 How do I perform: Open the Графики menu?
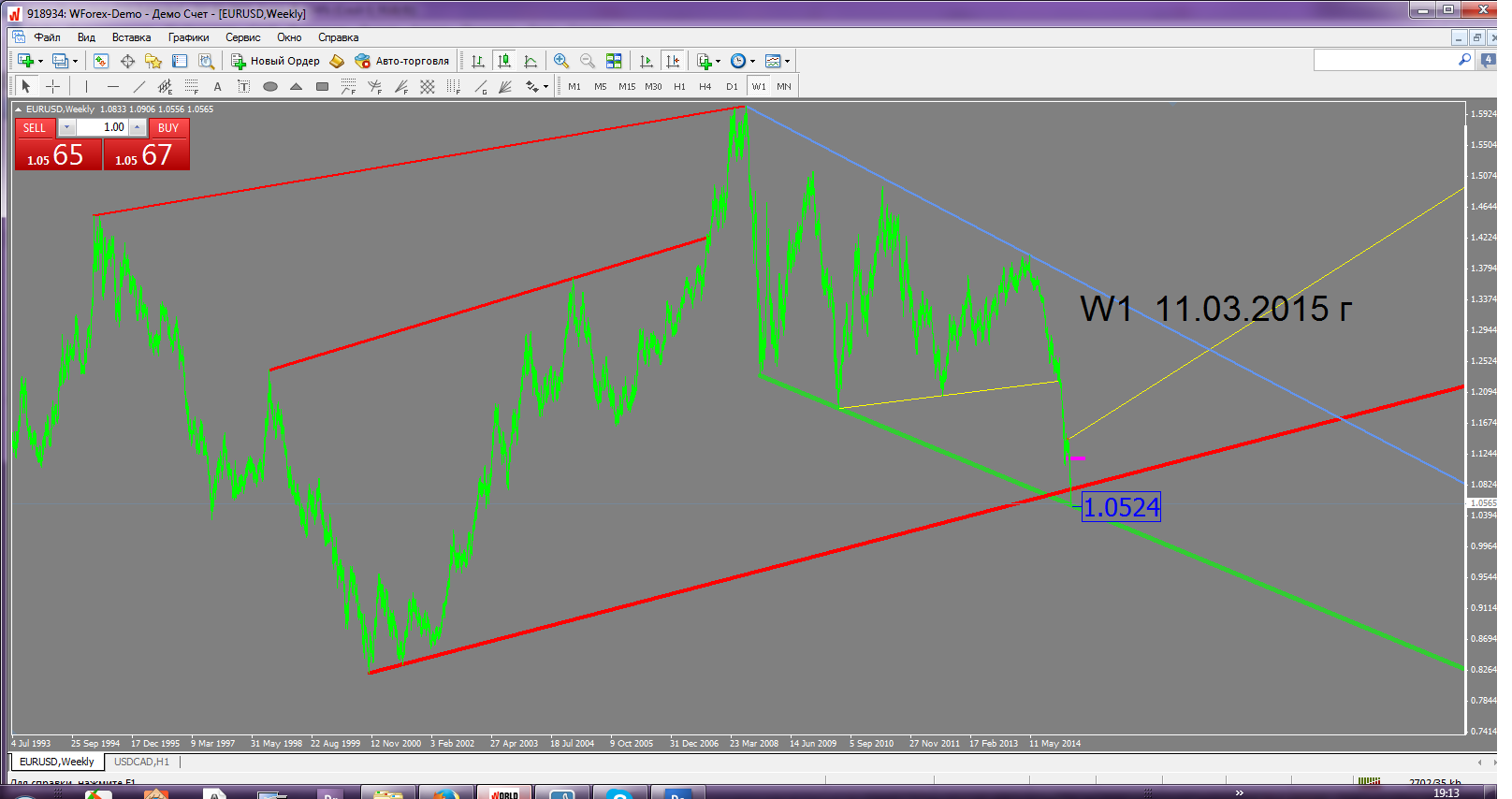pyautogui.click(x=189, y=37)
